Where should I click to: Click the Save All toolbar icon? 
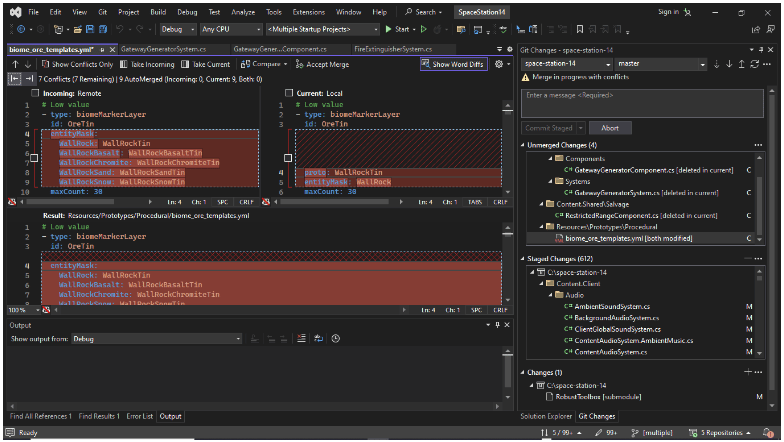(x=103, y=30)
